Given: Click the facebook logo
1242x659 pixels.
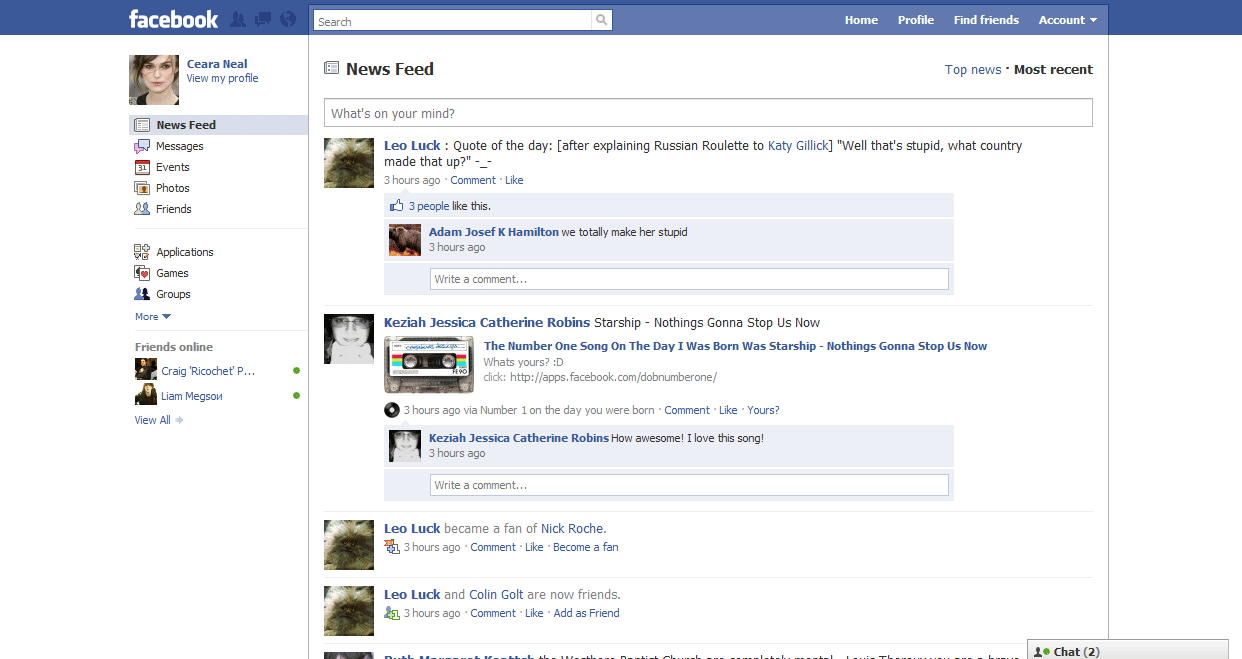Looking at the screenshot, I should [173, 19].
